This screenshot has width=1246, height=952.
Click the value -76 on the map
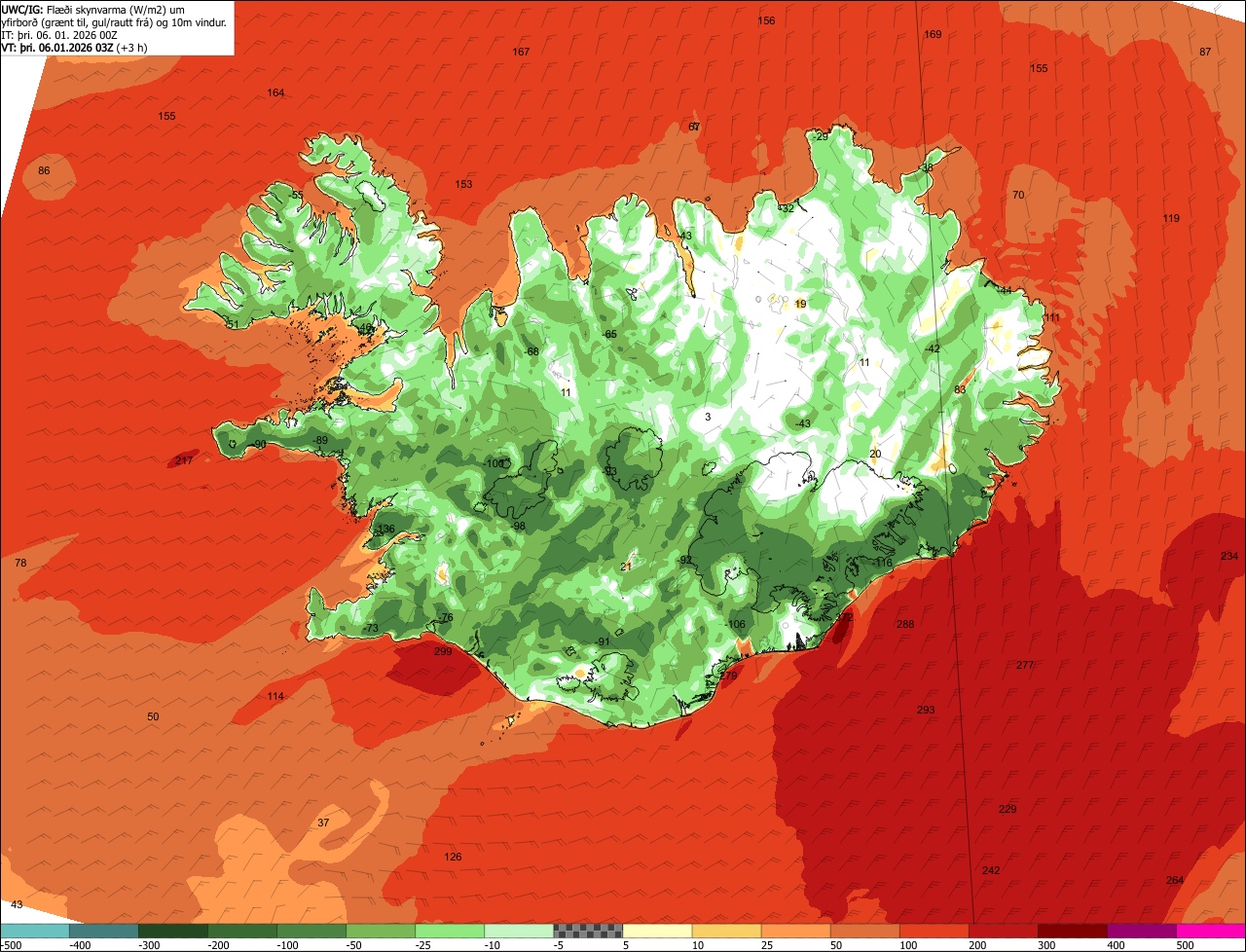(445, 617)
